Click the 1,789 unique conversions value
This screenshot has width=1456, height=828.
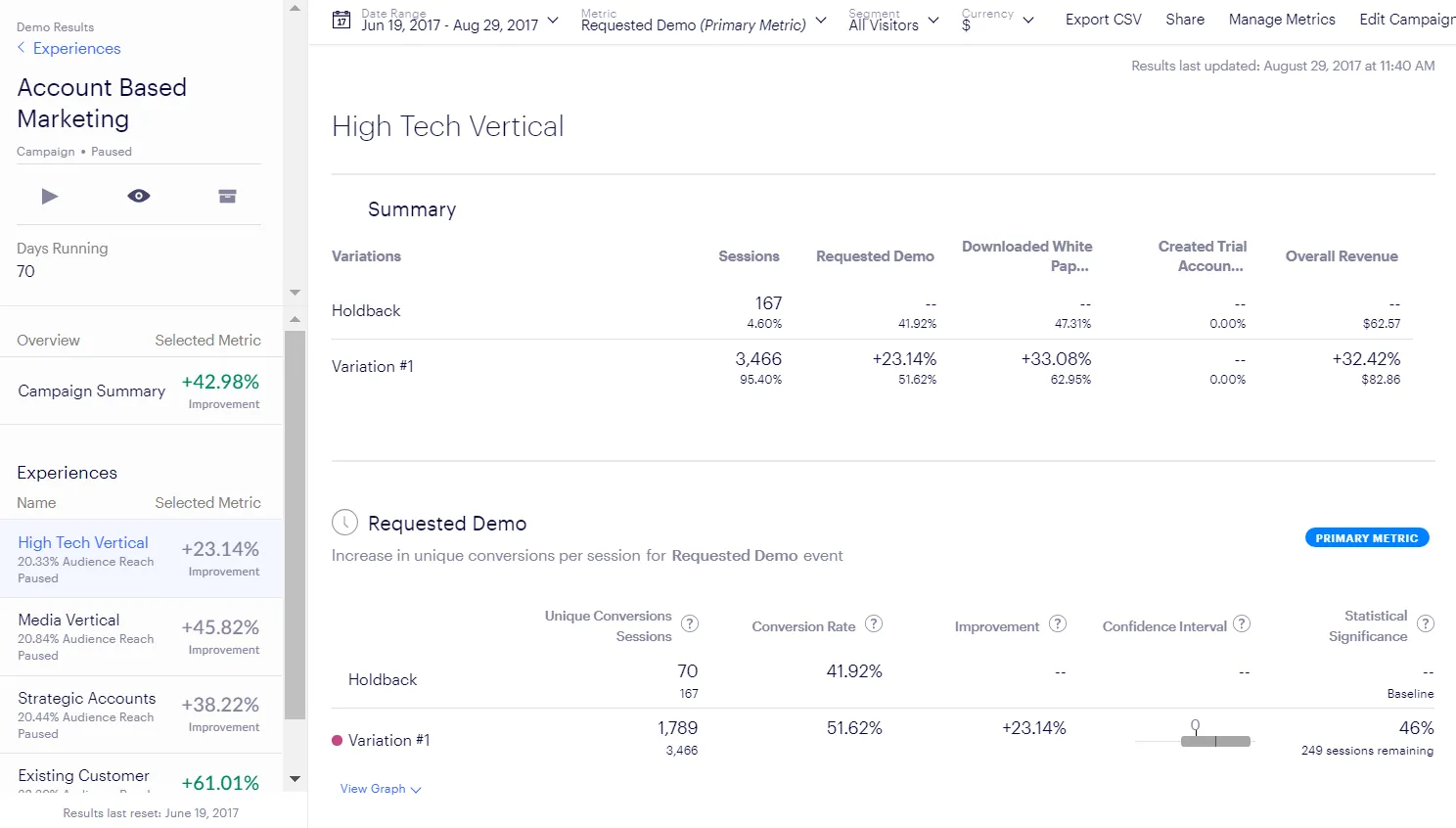tap(677, 728)
